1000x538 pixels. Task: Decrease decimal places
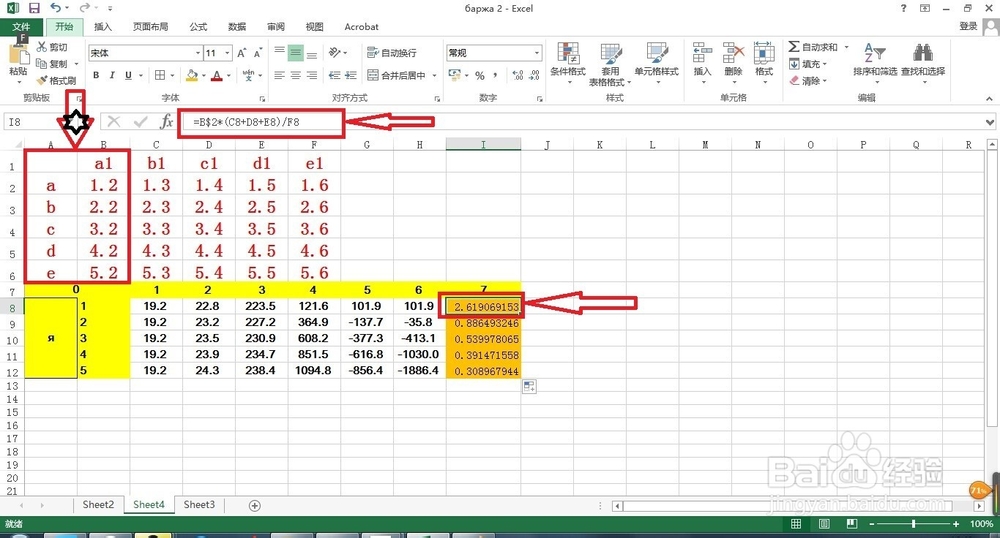(x=534, y=75)
